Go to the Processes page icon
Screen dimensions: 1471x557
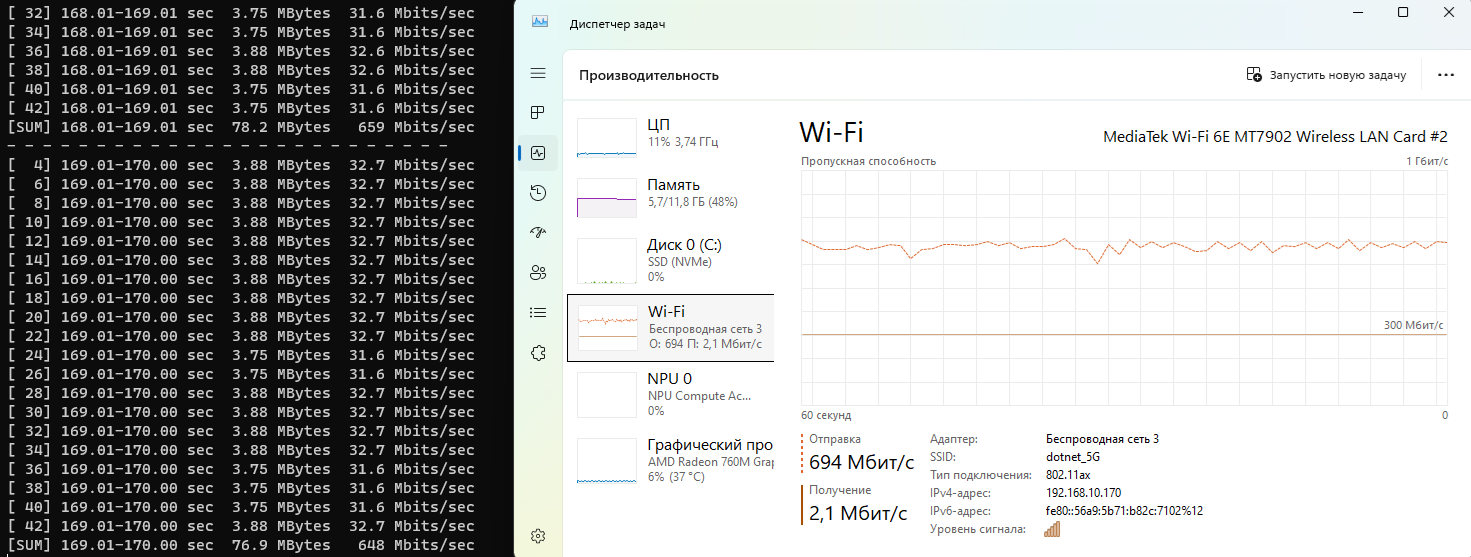pos(538,112)
